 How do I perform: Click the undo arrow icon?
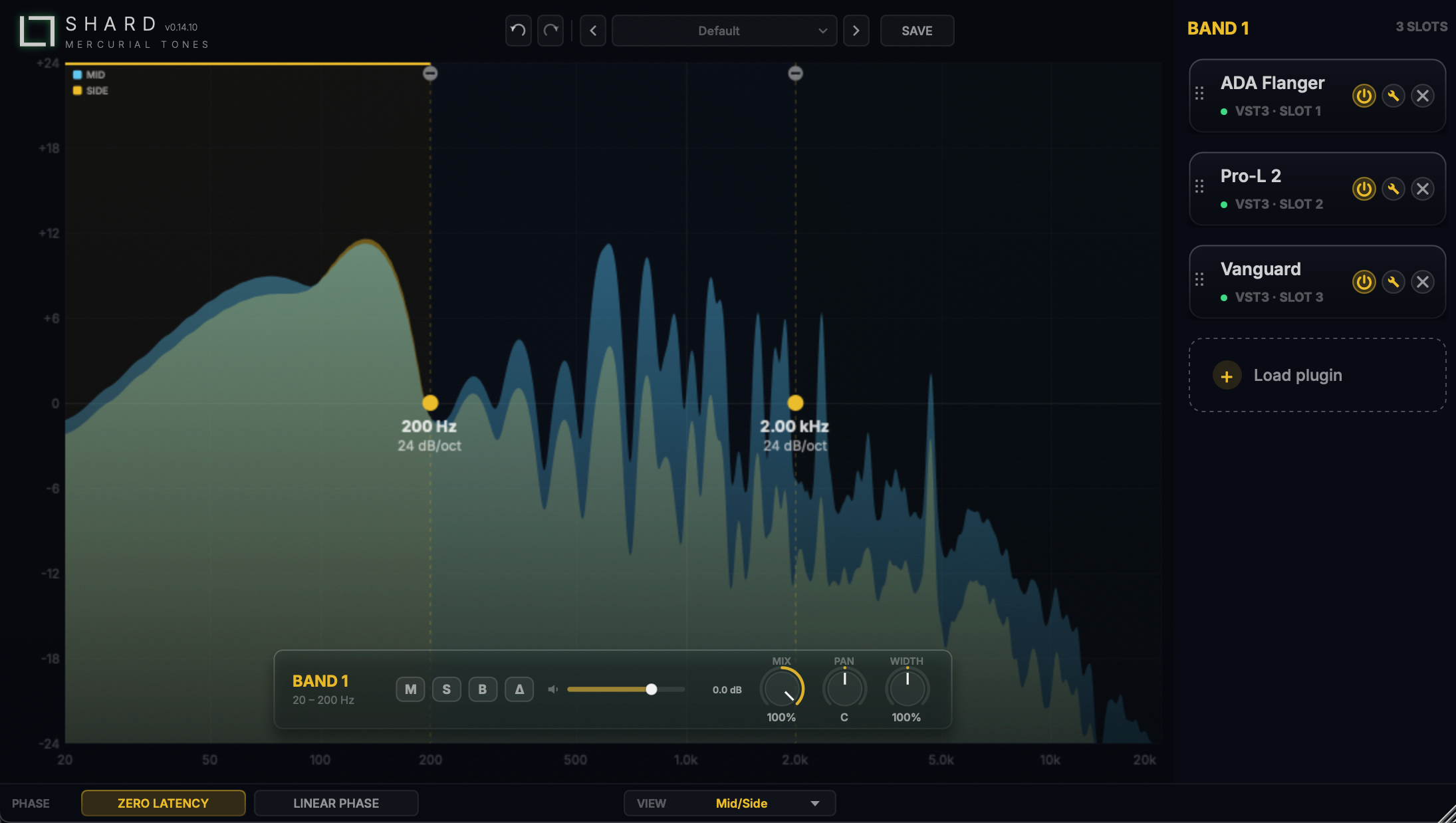518,31
